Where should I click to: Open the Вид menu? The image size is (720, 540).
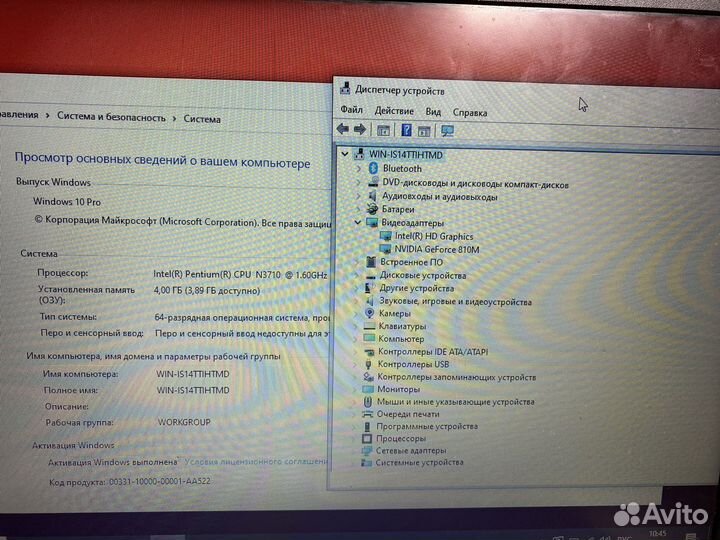tap(433, 112)
